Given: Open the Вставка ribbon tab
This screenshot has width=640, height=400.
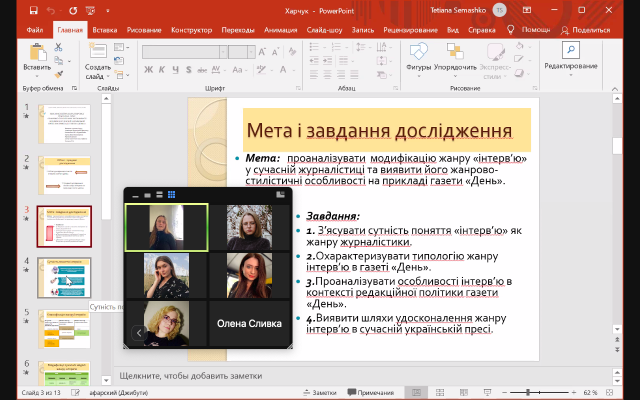Looking at the screenshot, I should 105,30.
